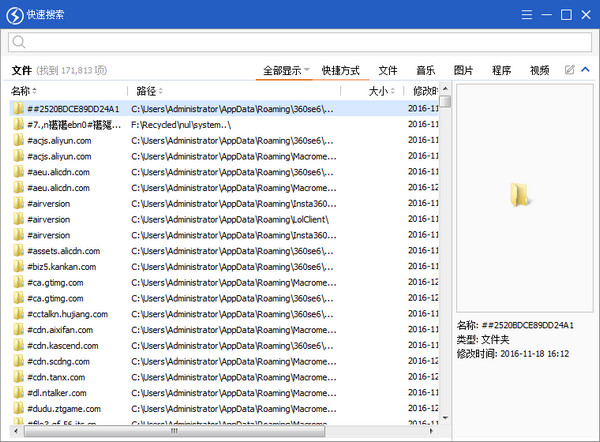This screenshot has height=442, width=600.
Task: Click folder icon next to #acjs.aliyun.com first entry
Action: tap(18, 141)
